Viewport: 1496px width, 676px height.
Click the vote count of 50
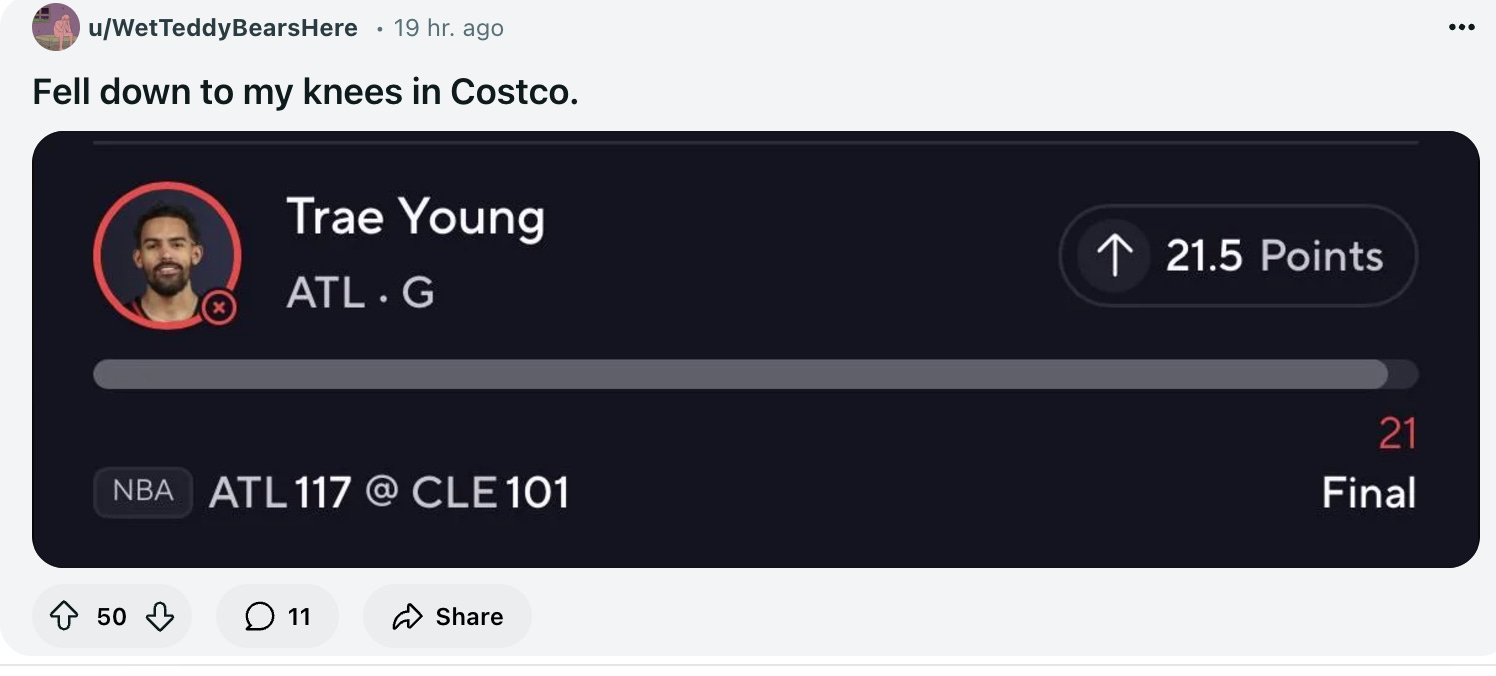pos(112,617)
